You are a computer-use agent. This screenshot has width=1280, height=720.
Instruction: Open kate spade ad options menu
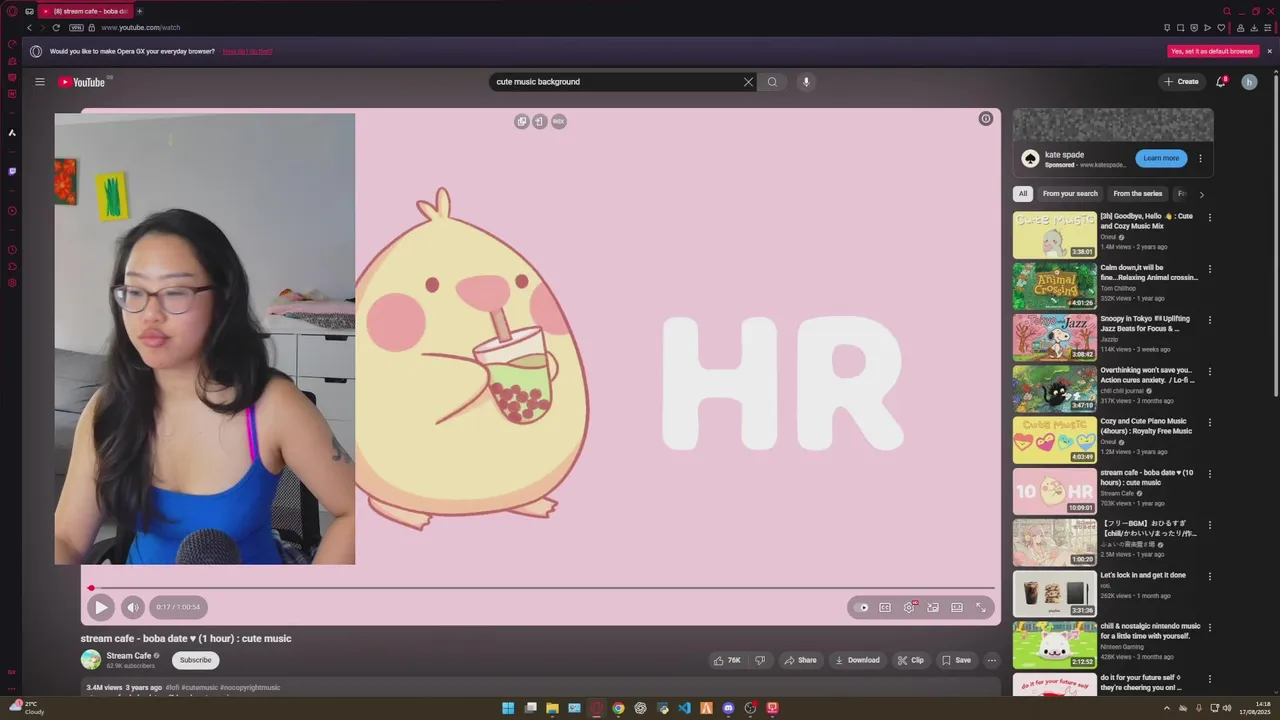click(x=1200, y=158)
